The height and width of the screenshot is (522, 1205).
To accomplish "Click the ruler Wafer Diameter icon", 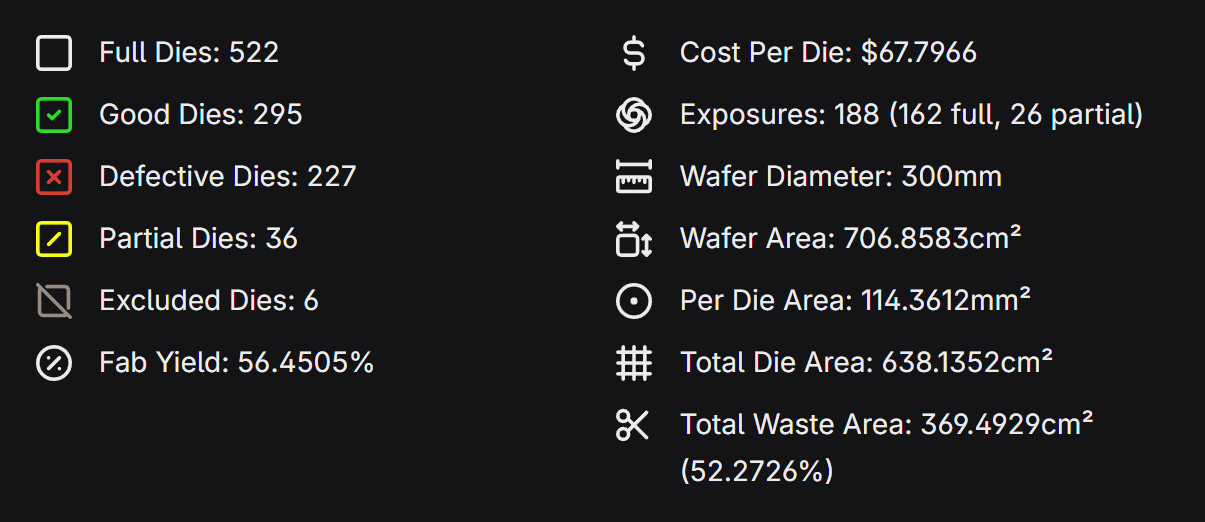I will [634, 177].
